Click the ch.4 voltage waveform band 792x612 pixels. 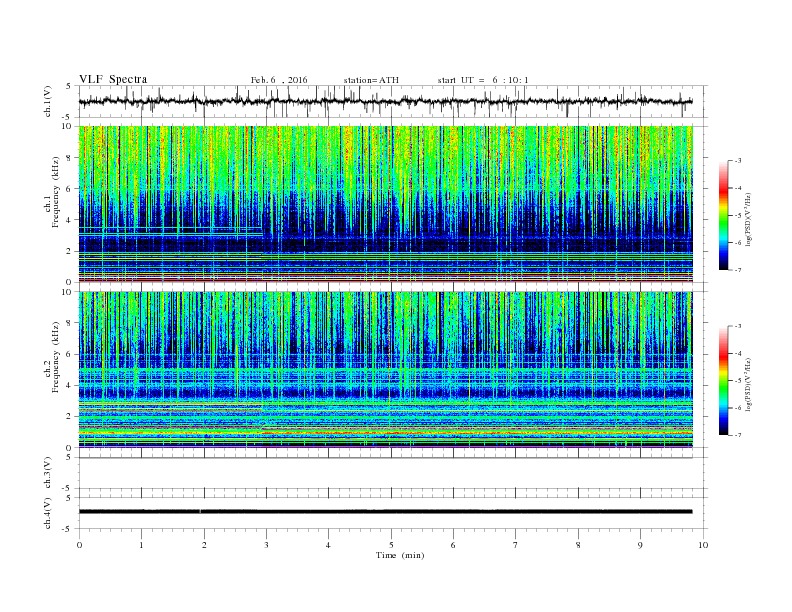[x=386, y=512]
